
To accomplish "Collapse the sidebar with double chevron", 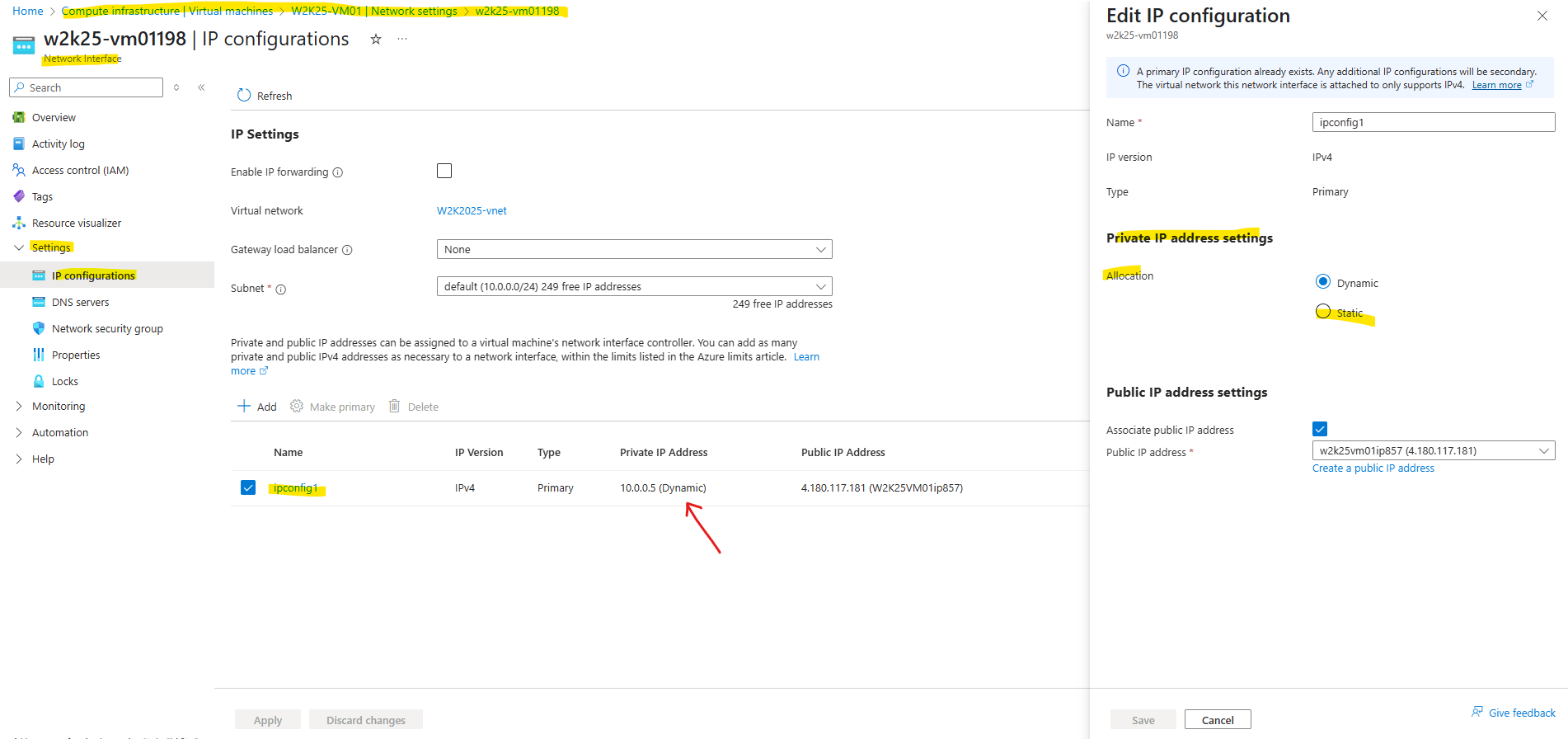I will click(x=201, y=87).
